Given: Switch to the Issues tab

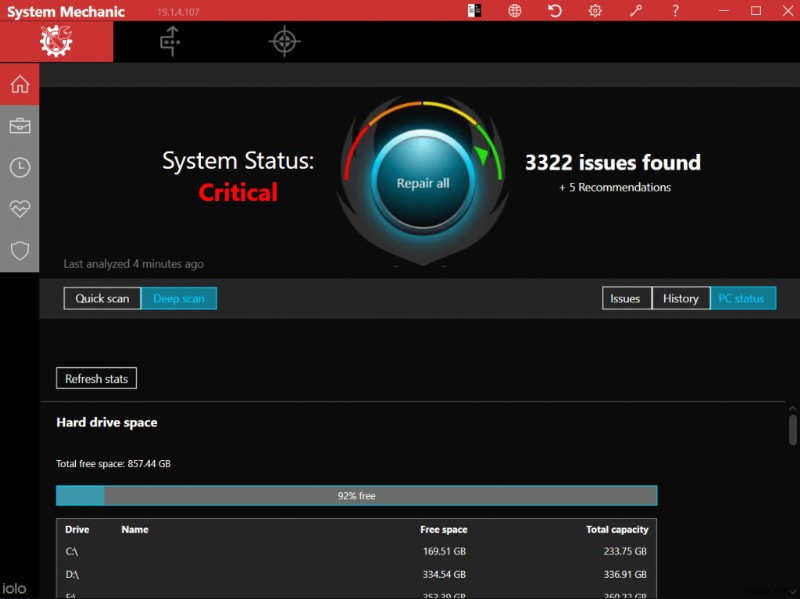Looking at the screenshot, I should (x=625, y=298).
